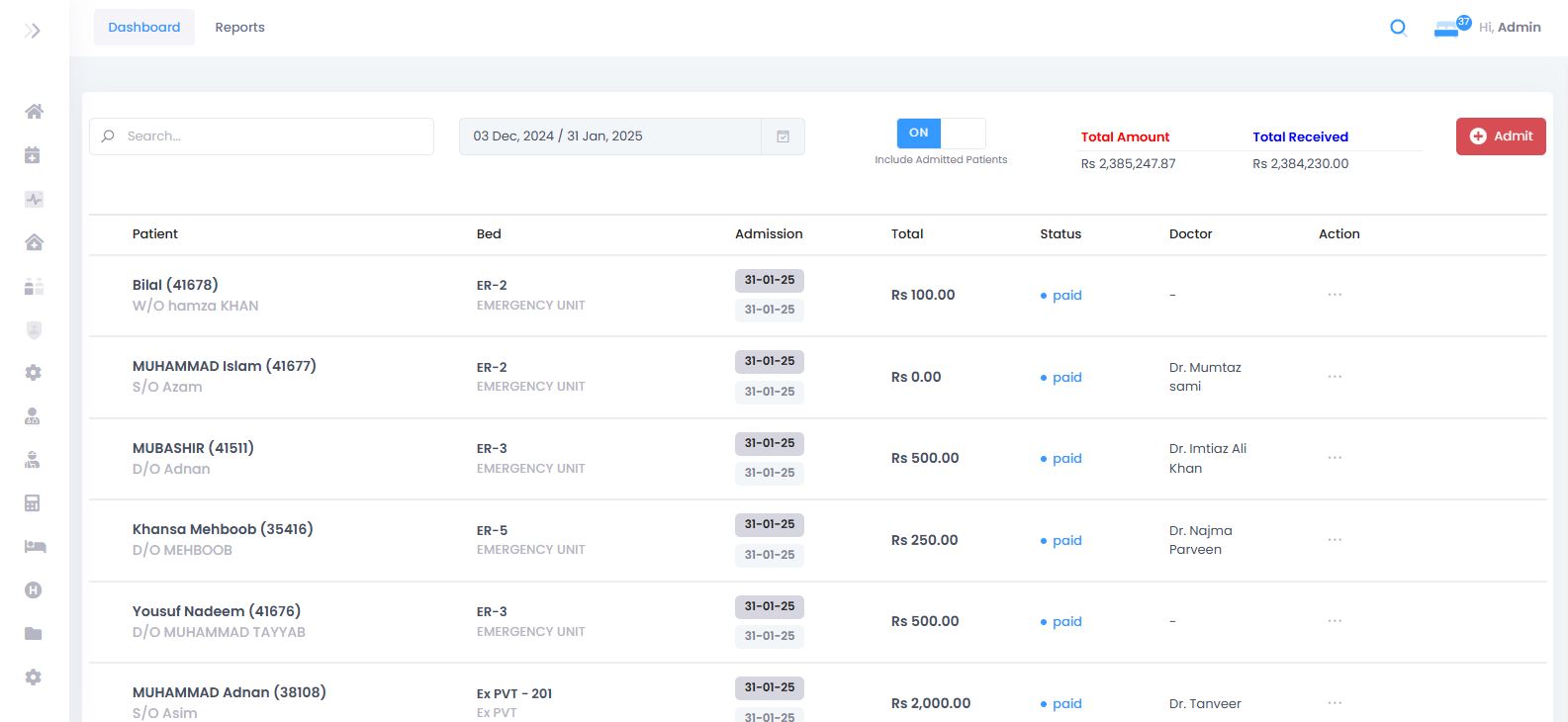Open the bed icon in the sidebar

click(35, 547)
